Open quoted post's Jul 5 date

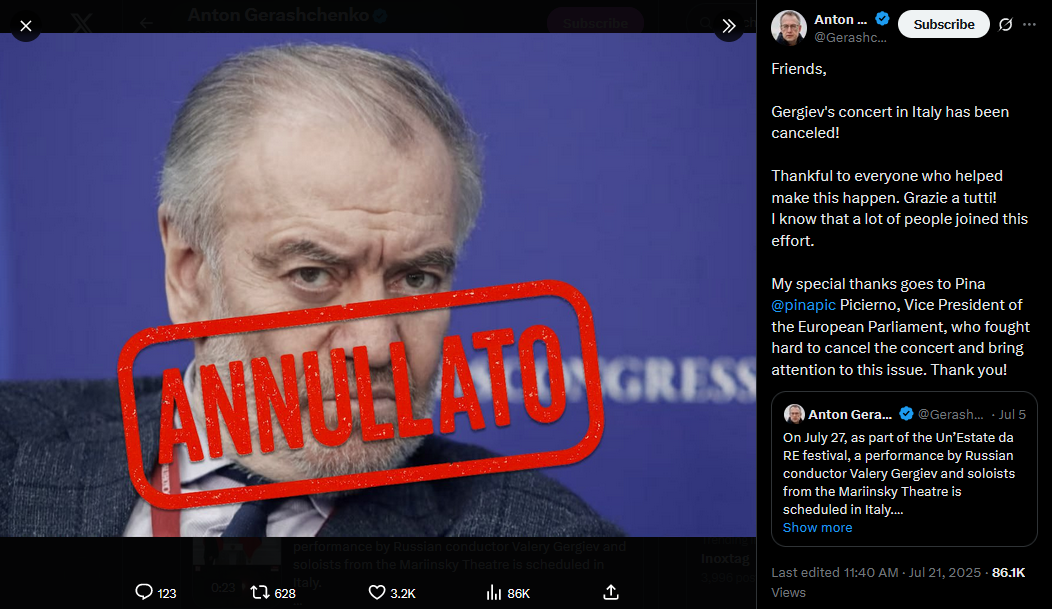point(1012,414)
